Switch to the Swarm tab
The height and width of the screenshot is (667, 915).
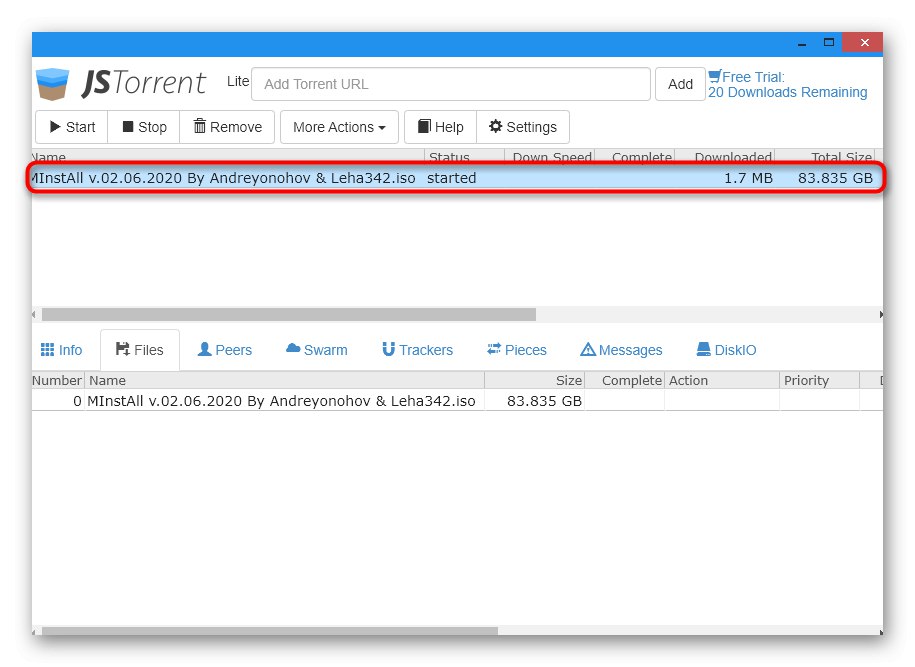pos(317,350)
